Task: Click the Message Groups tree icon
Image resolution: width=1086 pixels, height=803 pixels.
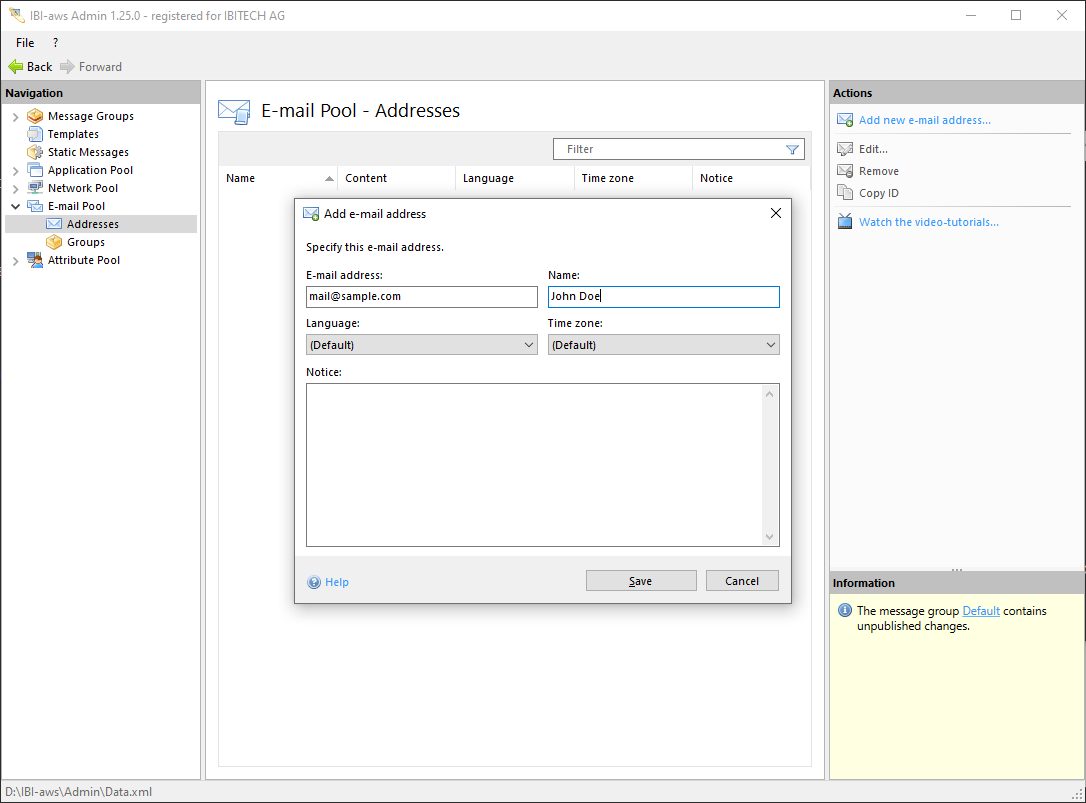Action: (35, 116)
